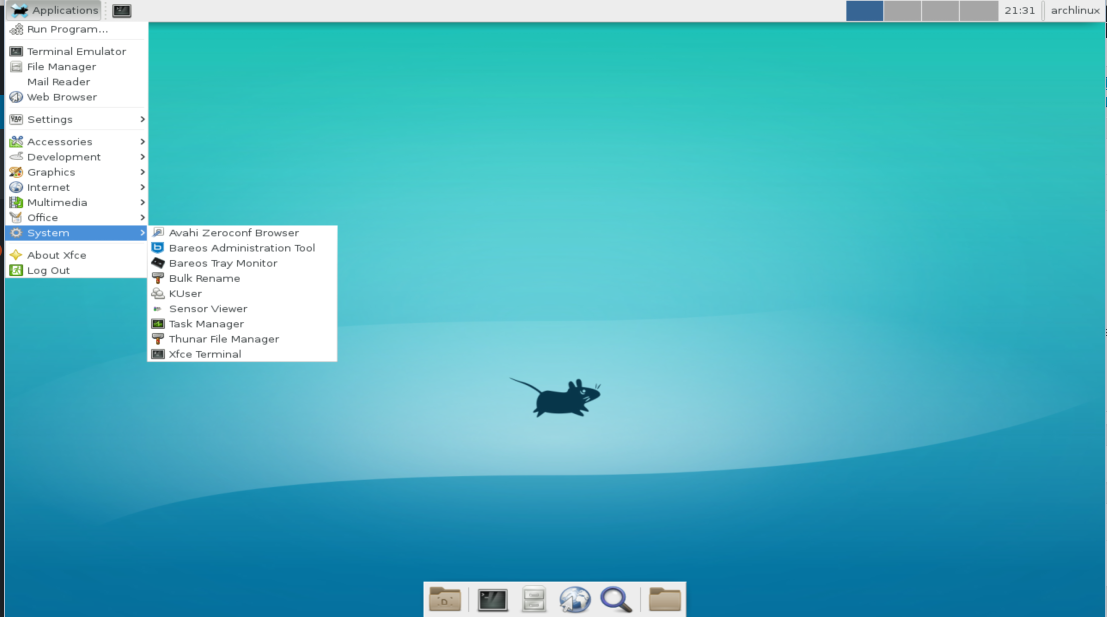
Task: Open Sensor Viewer
Action: point(242,308)
